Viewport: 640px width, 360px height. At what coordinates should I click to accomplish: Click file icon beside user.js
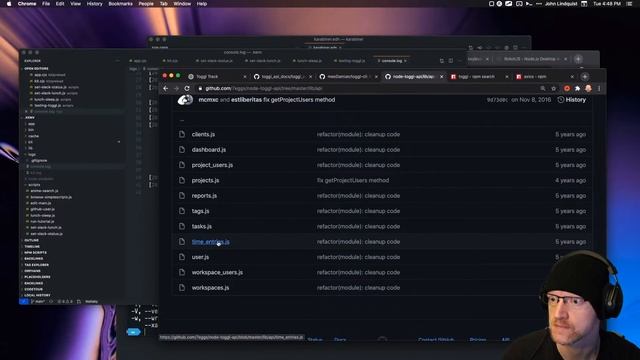[182, 257]
